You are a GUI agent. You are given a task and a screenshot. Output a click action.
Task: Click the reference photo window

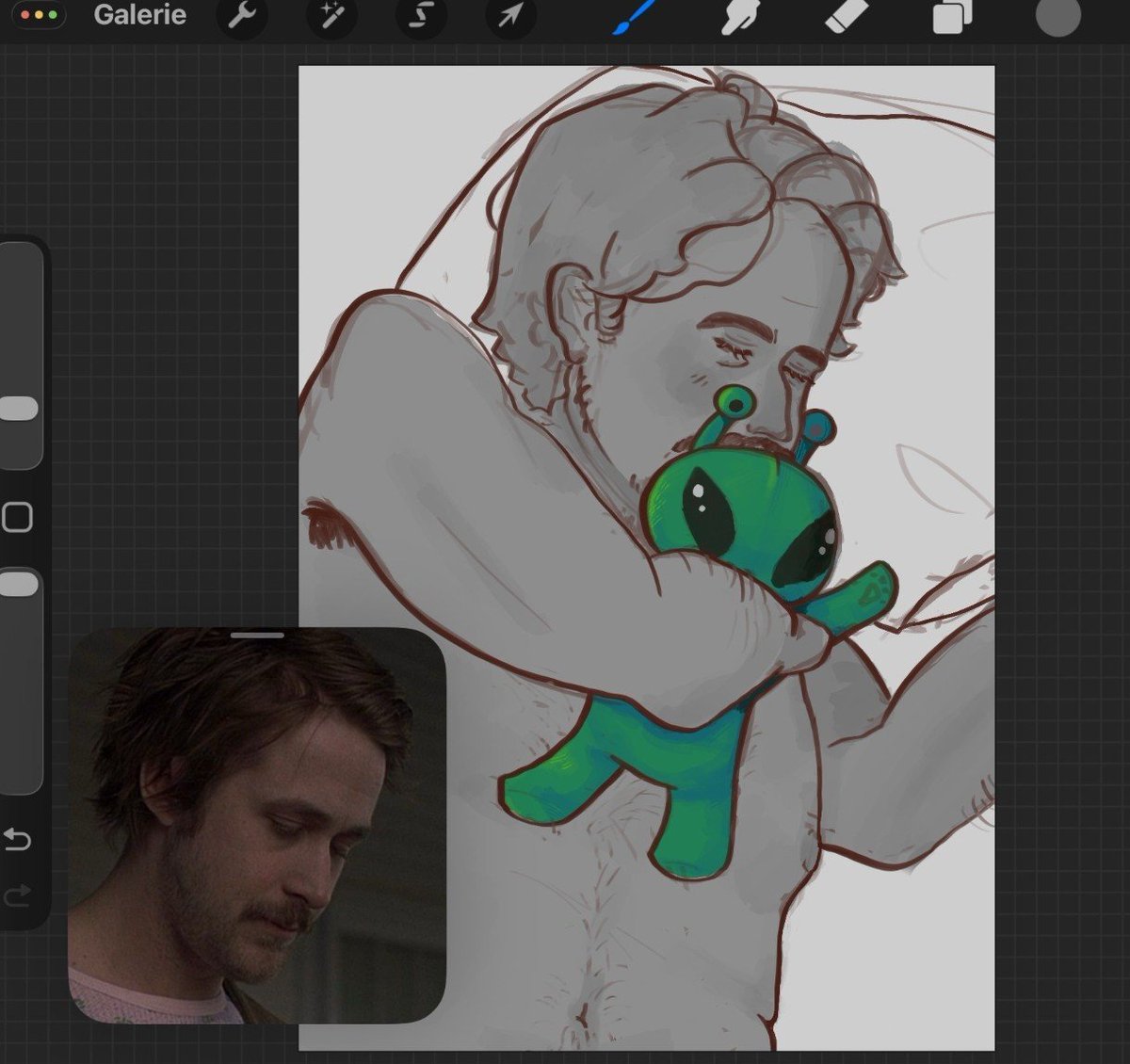click(x=256, y=826)
